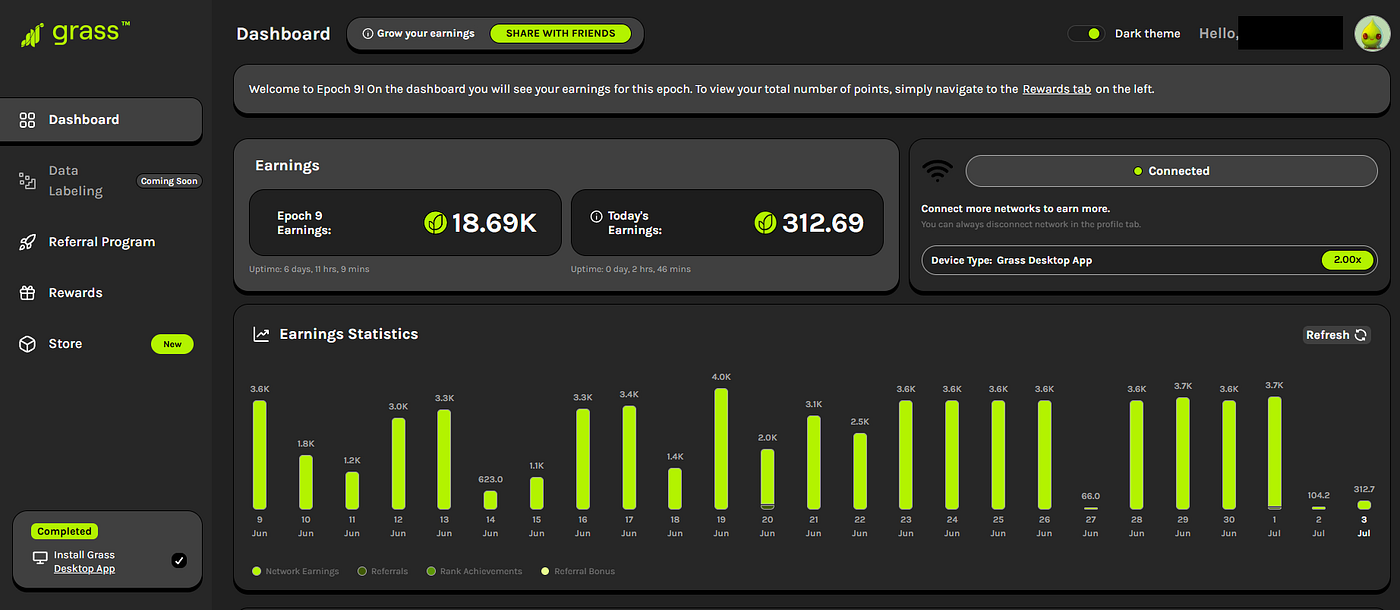Select the 1 Jul bar labeled 3.7K
Screen dimensions: 1400x610
click(x=1274, y=453)
